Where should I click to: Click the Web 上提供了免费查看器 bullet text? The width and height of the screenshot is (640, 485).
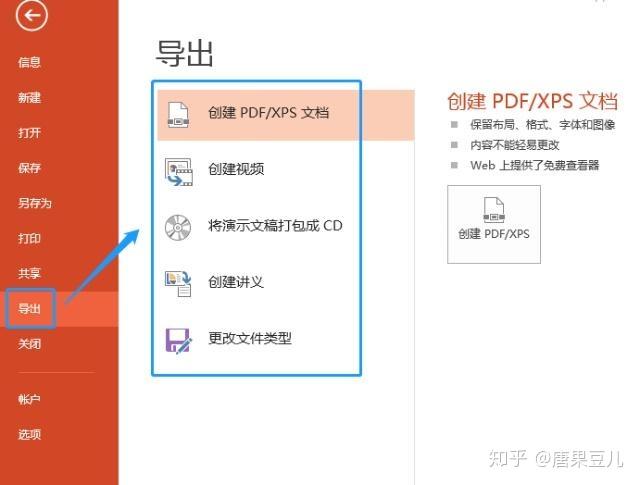pos(535,165)
